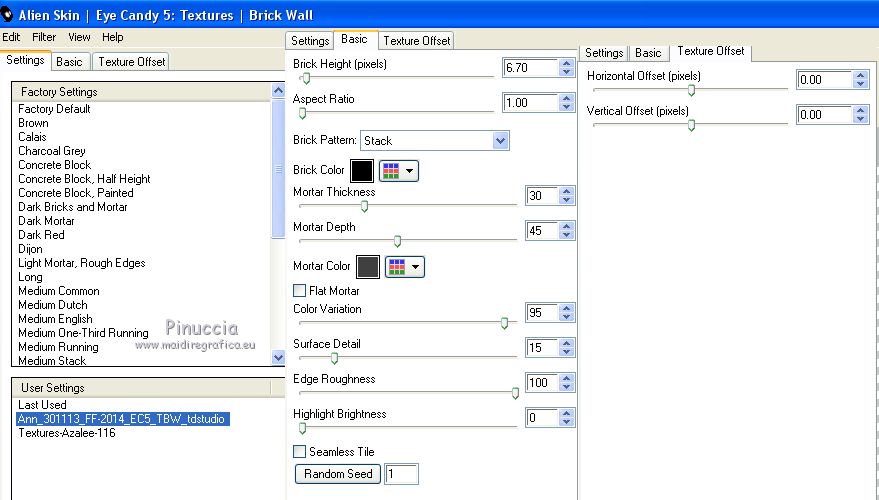
Task: Click the Vertical Offset slider handle
Action: (691, 126)
